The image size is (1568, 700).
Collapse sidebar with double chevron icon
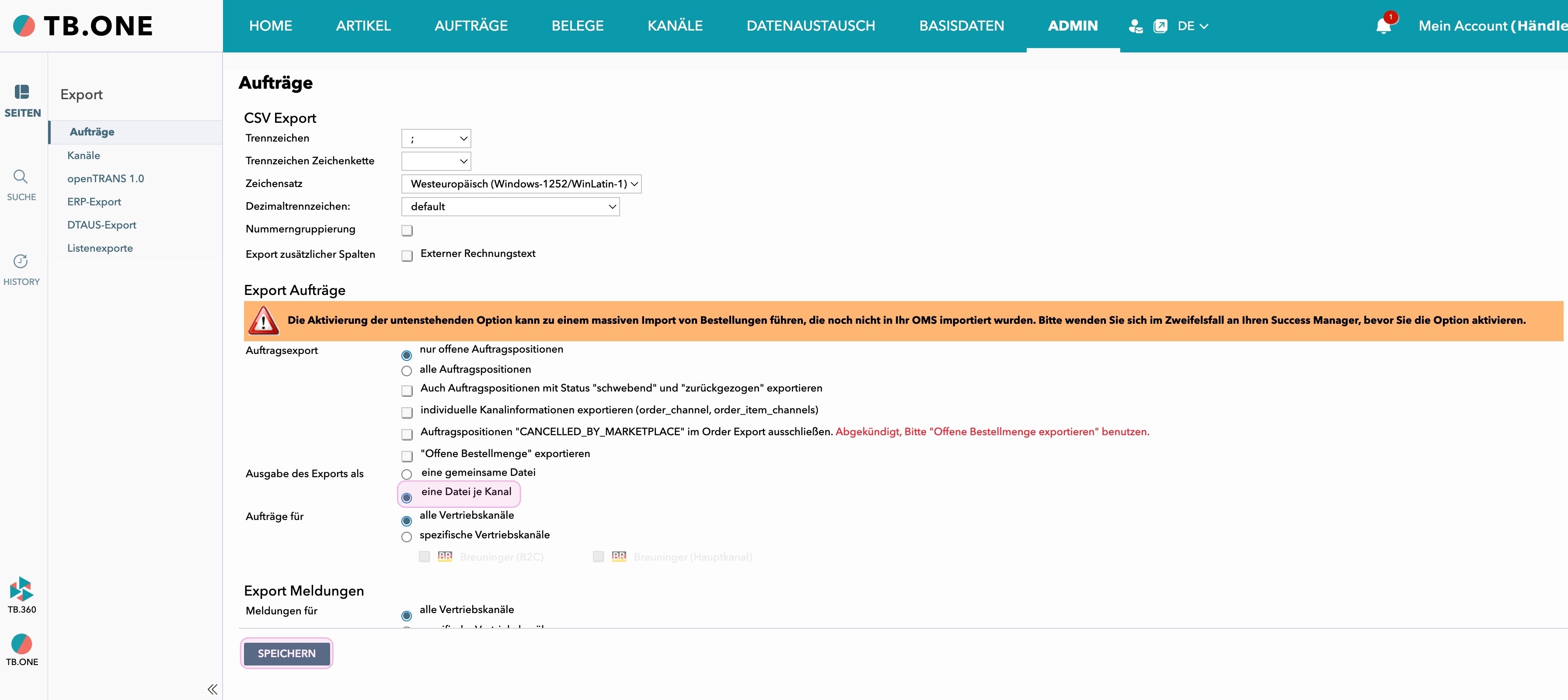[x=212, y=689]
